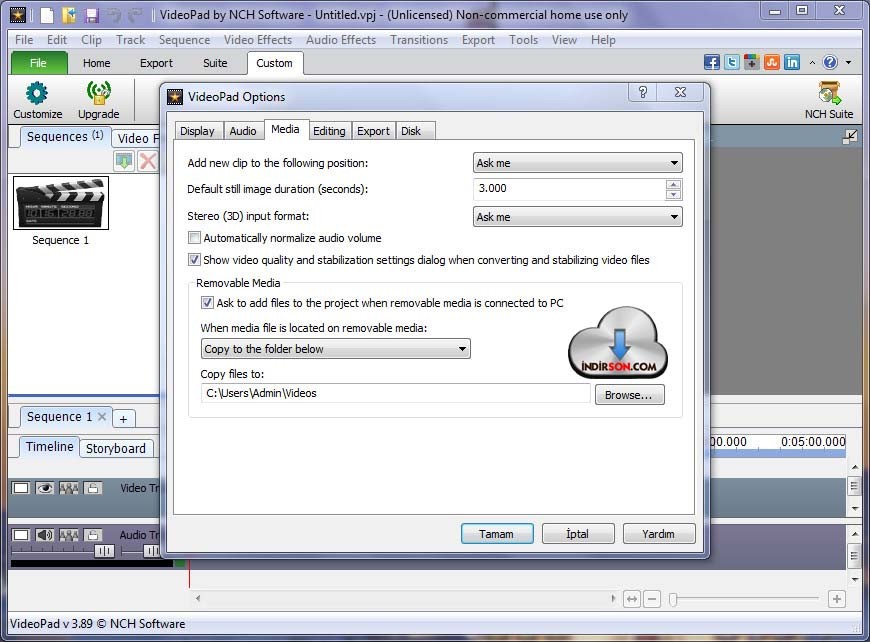This screenshot has height=642, width=870.
Task: Share on StumbleUpon icon
Action: pos(771,62)
